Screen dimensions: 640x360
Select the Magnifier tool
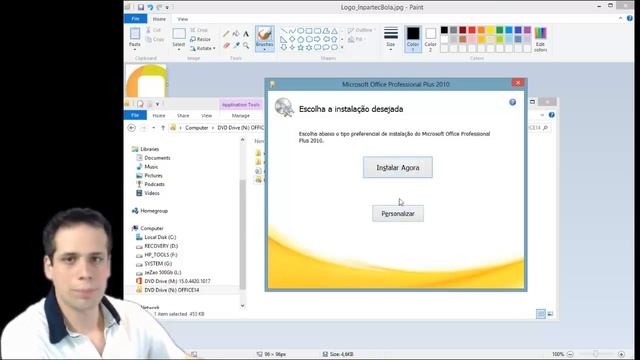coord(246,45)
